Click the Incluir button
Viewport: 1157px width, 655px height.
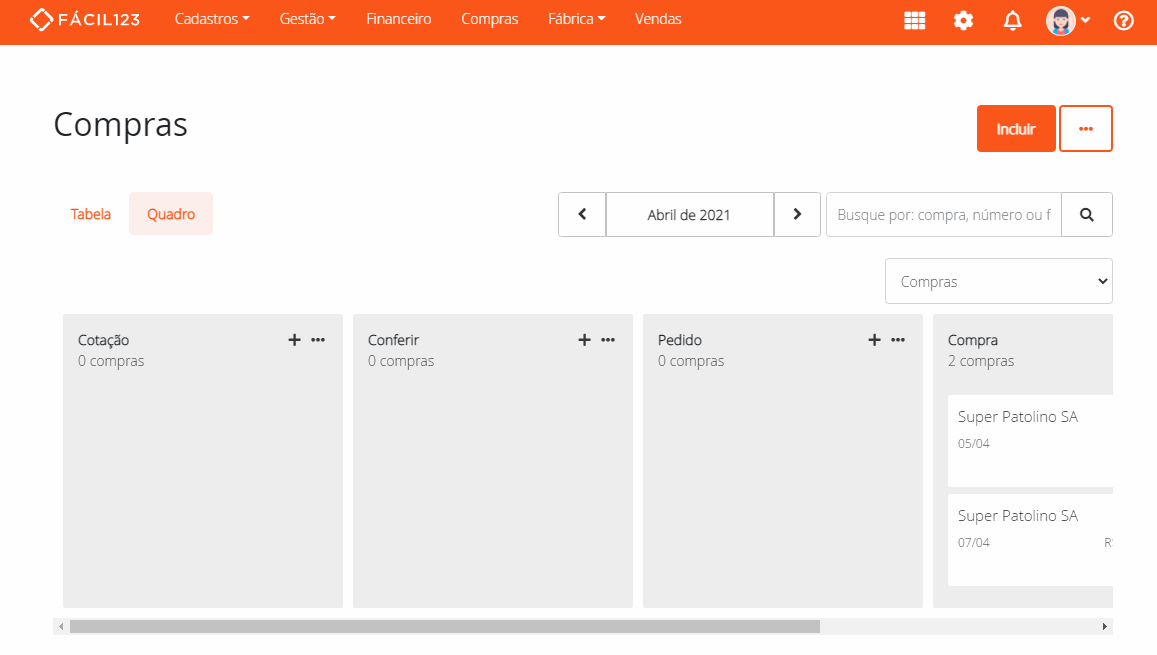point(1016,128)
